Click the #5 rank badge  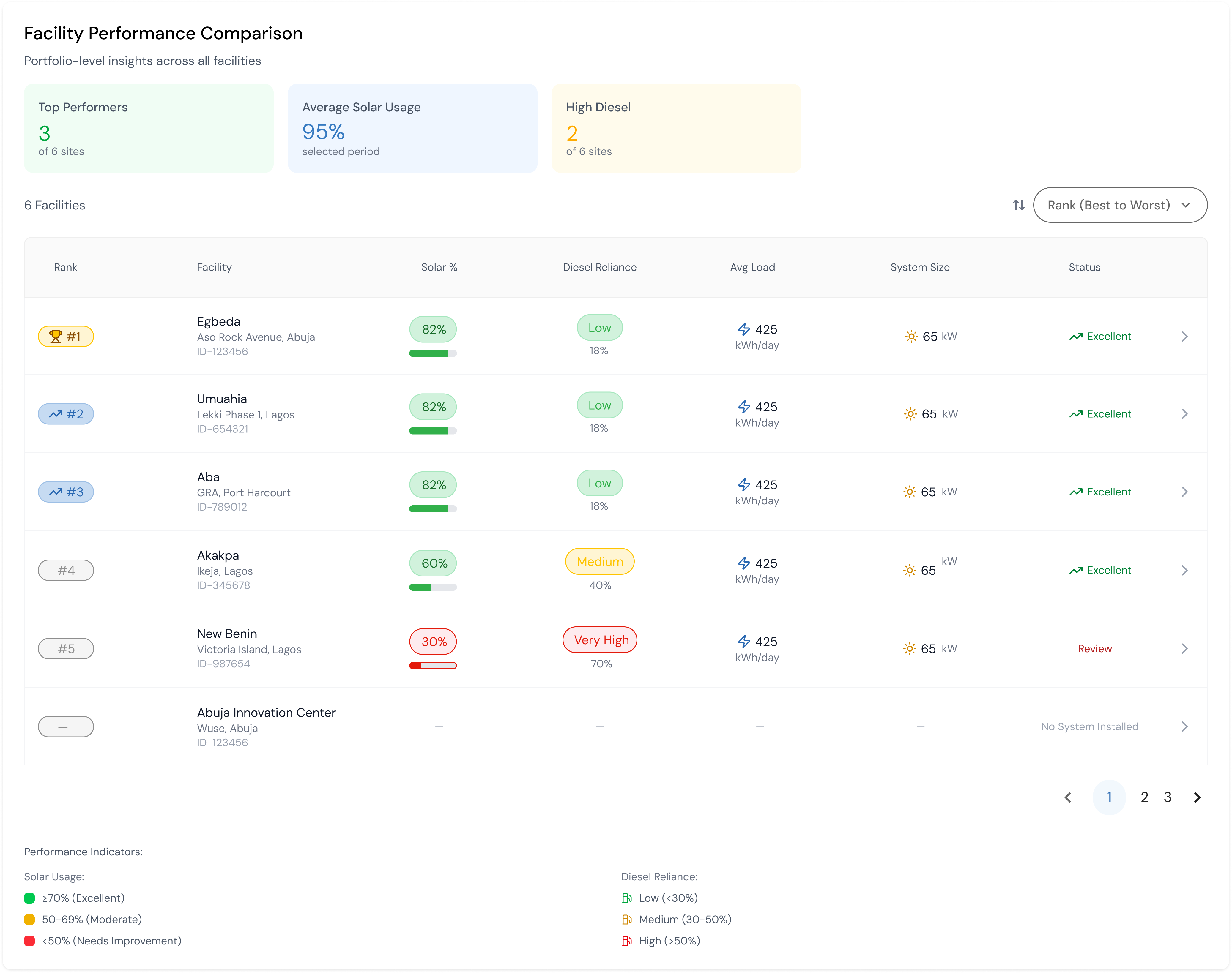click(x=66, y=649)
